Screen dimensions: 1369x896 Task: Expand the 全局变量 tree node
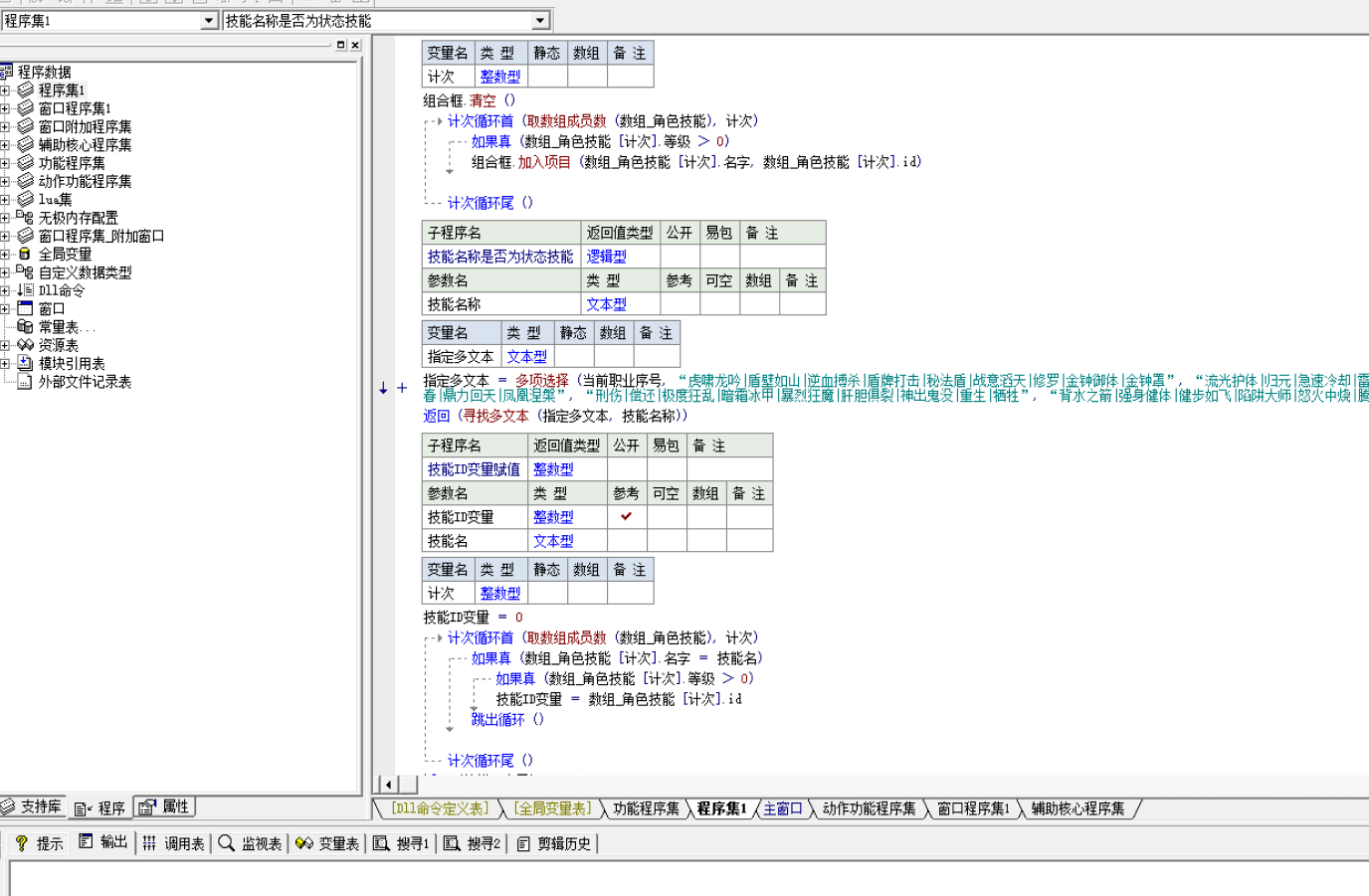click(x=5, y=255)
